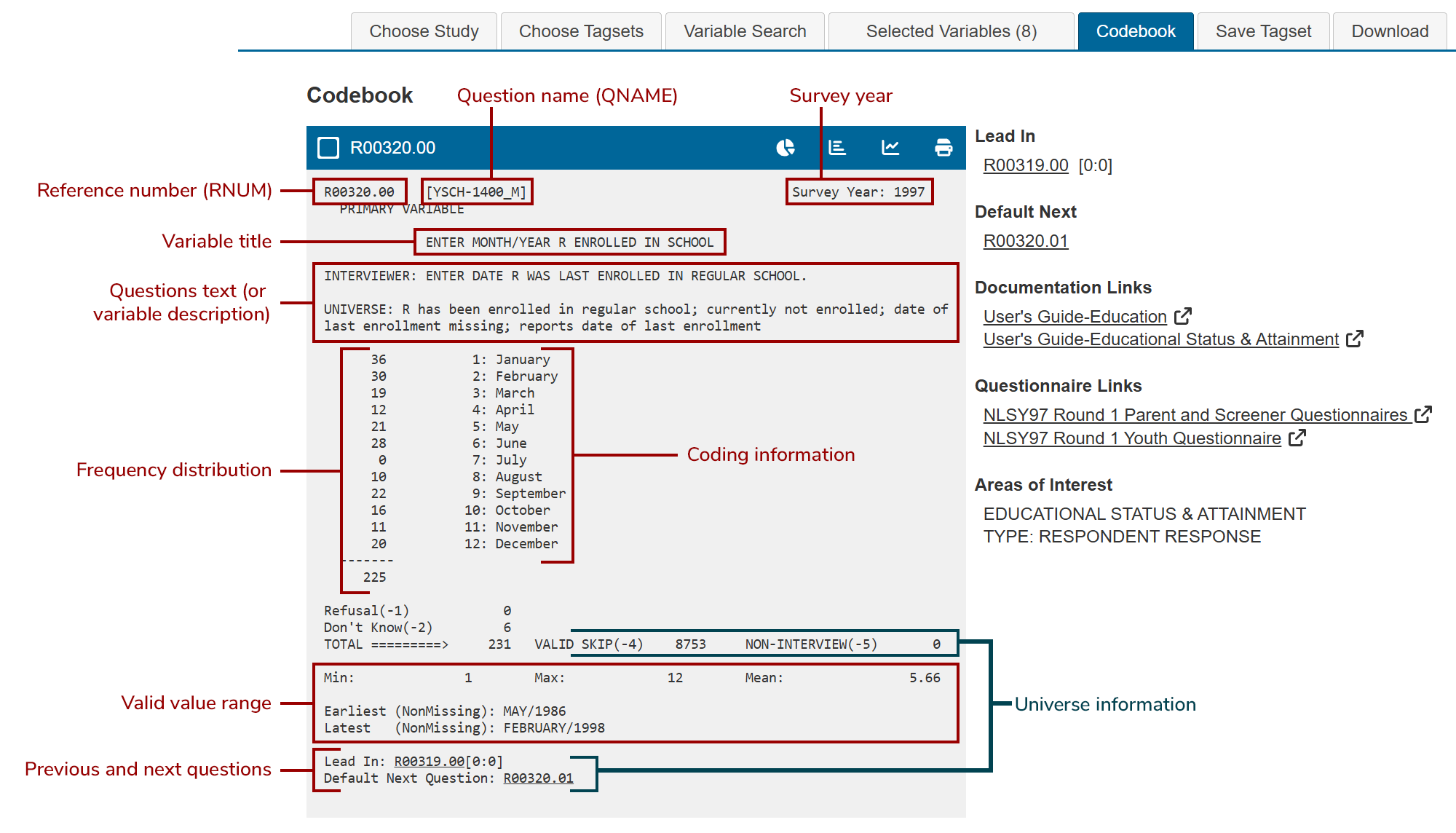Image resolution: width=1456 pixels, height=833 pixels.
Task: Go to Selected Variables (8) tab
Action: 951,31
